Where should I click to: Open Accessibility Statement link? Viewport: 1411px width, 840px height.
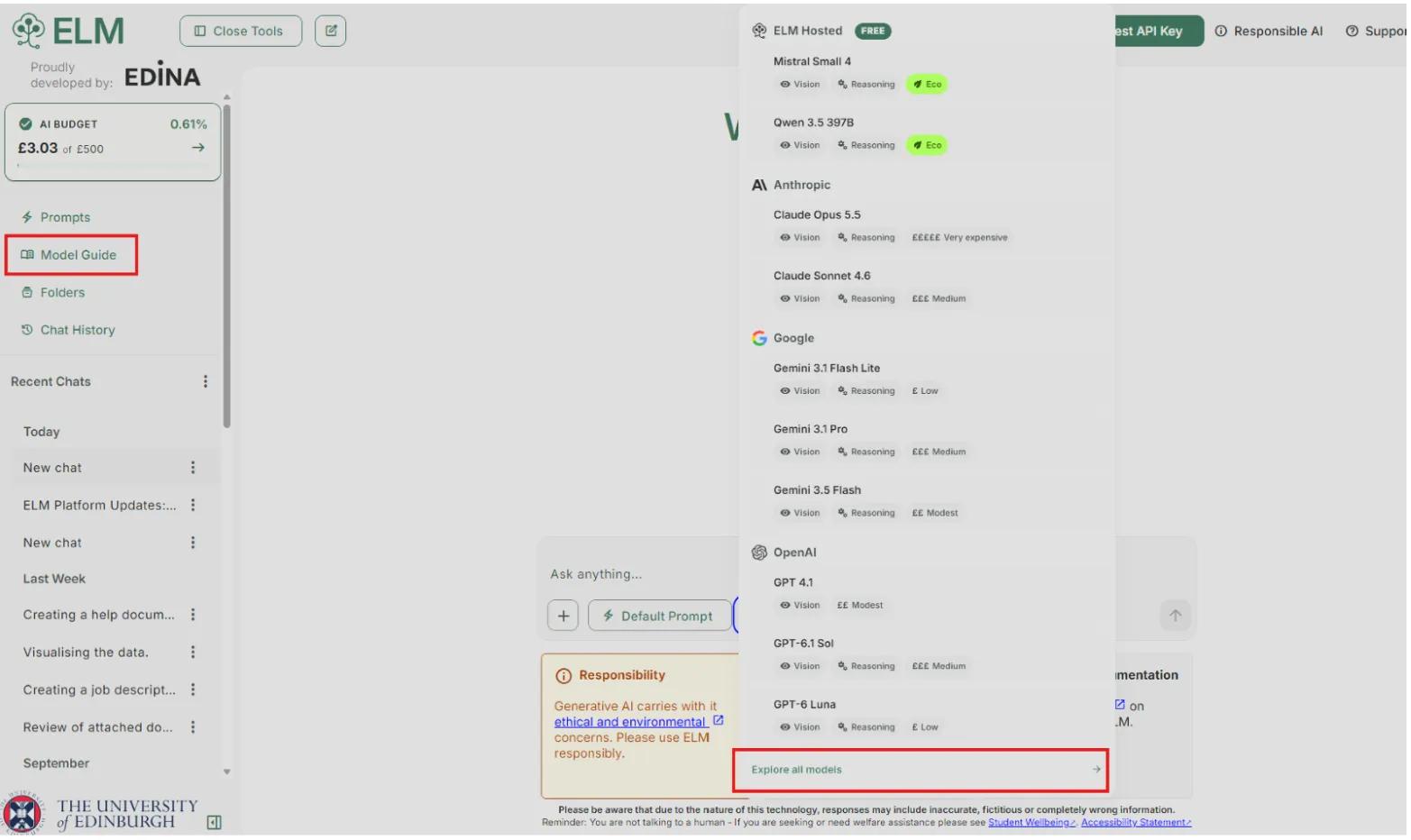coord(1136,824)
